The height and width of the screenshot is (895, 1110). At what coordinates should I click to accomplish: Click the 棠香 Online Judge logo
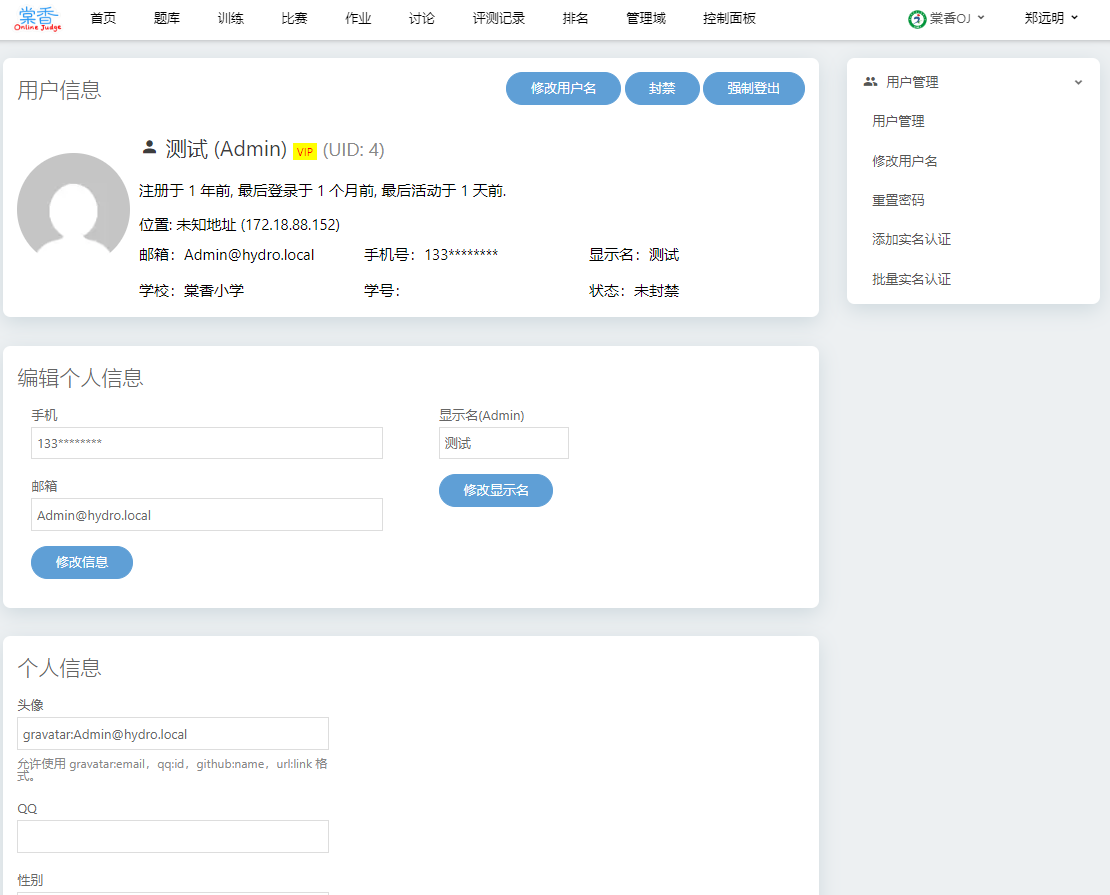(x=39, y=18)
